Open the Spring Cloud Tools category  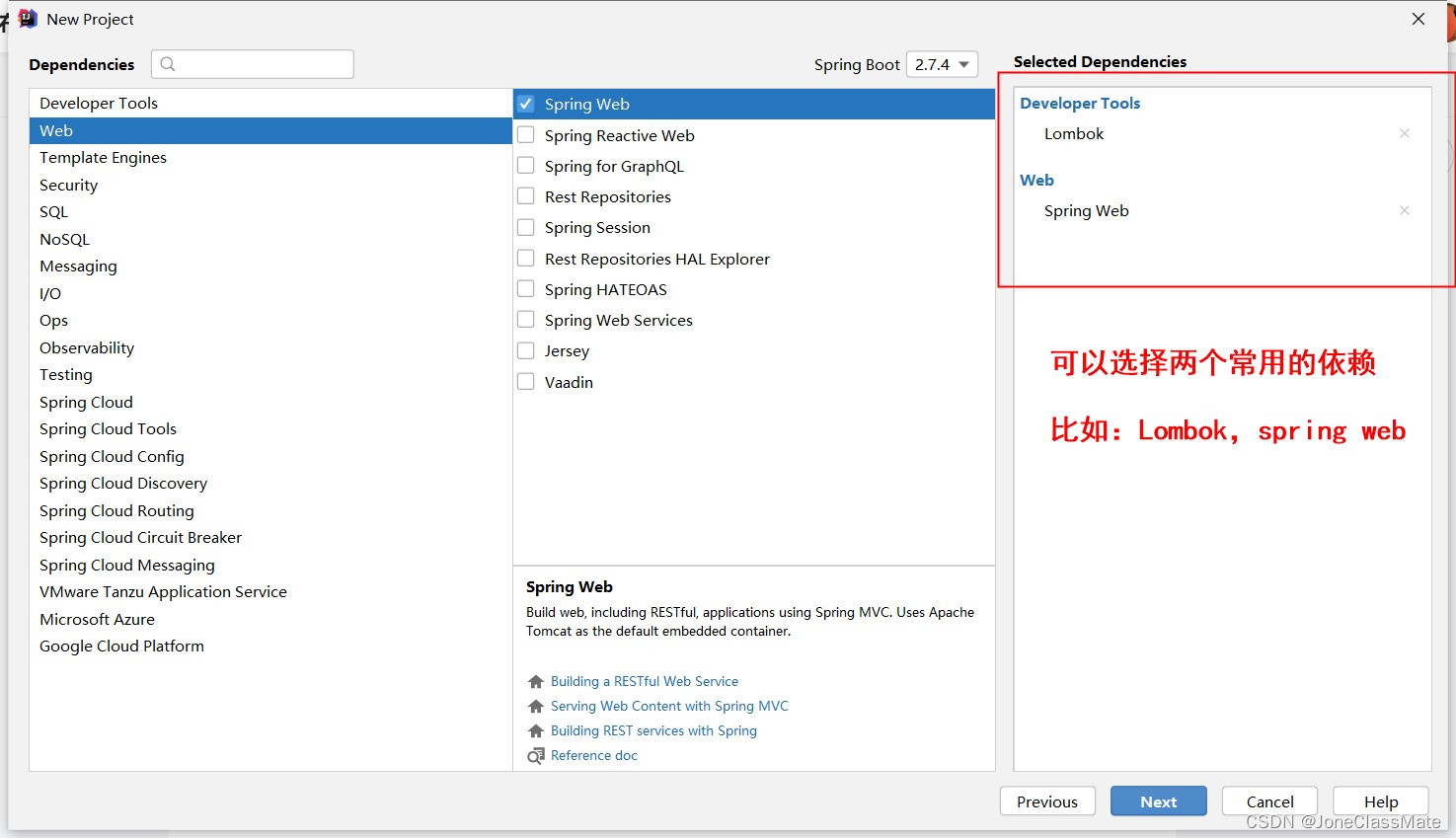tap(270, 428)
